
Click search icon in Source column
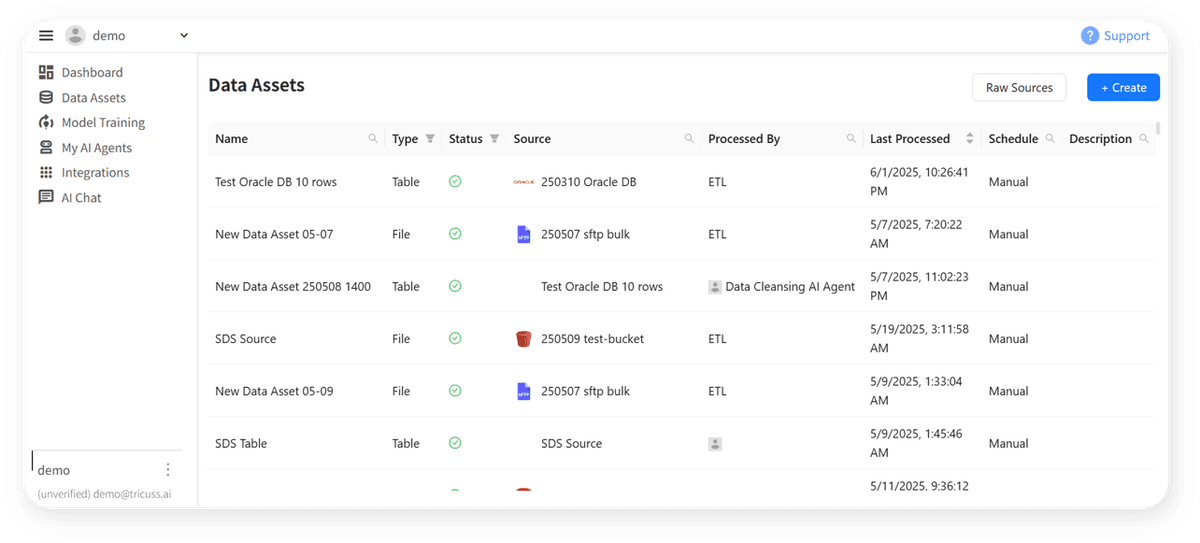689,139
